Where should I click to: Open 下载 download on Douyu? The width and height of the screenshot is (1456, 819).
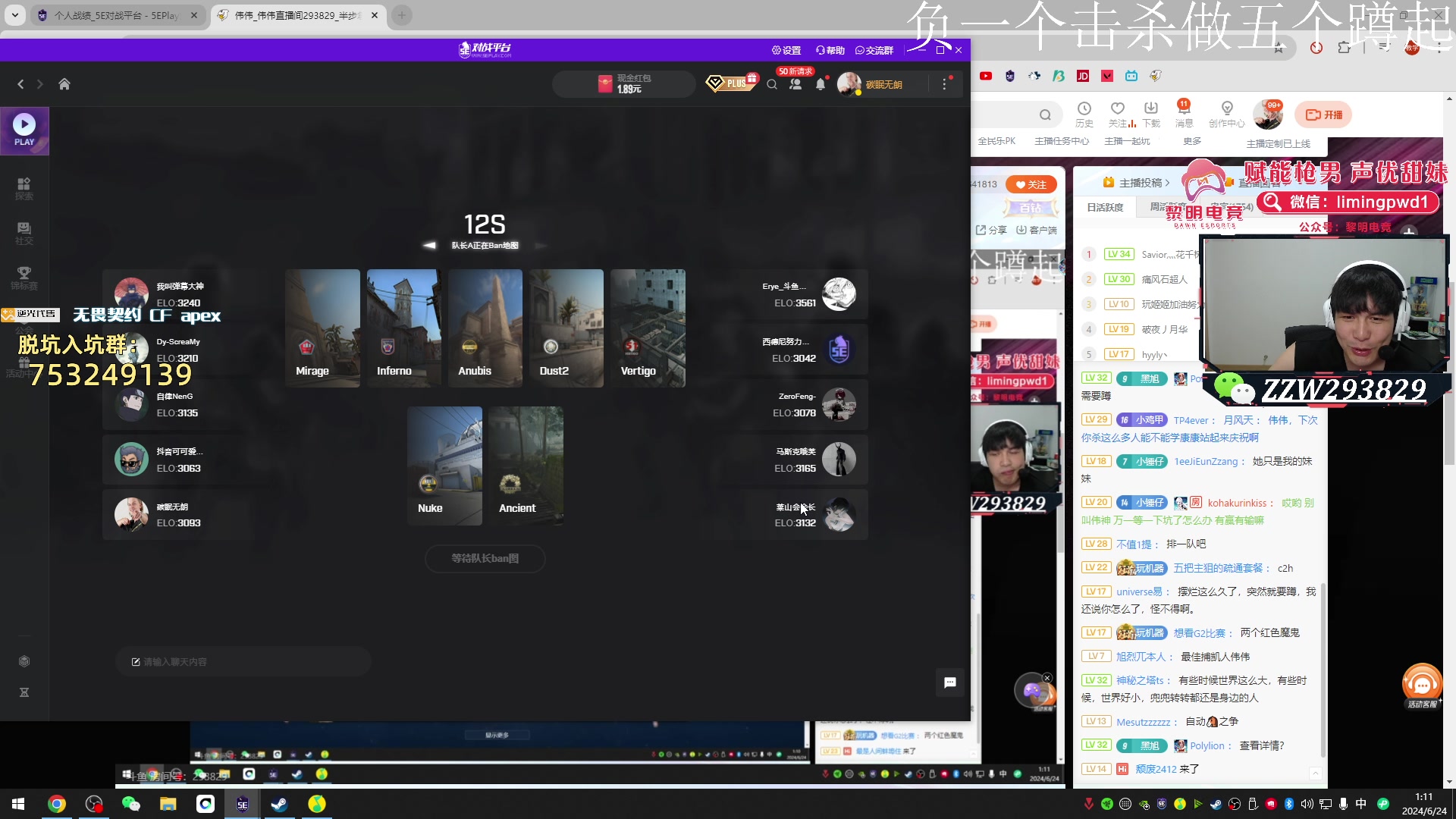(x=1151, y=115)
